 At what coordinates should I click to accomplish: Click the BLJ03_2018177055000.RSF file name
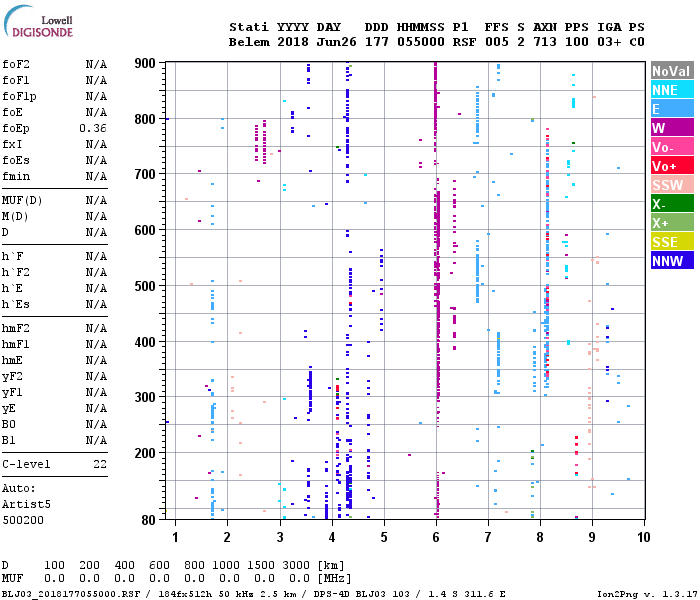coord(71,594)
